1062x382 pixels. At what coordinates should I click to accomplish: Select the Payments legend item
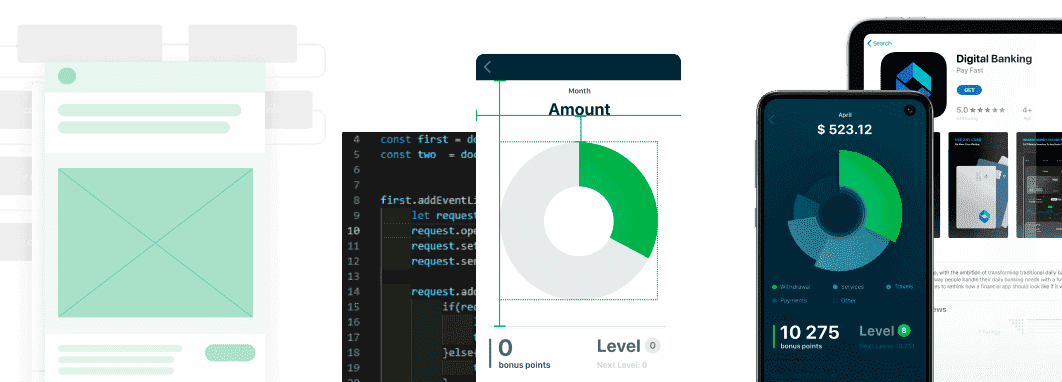tap(790, 300)
